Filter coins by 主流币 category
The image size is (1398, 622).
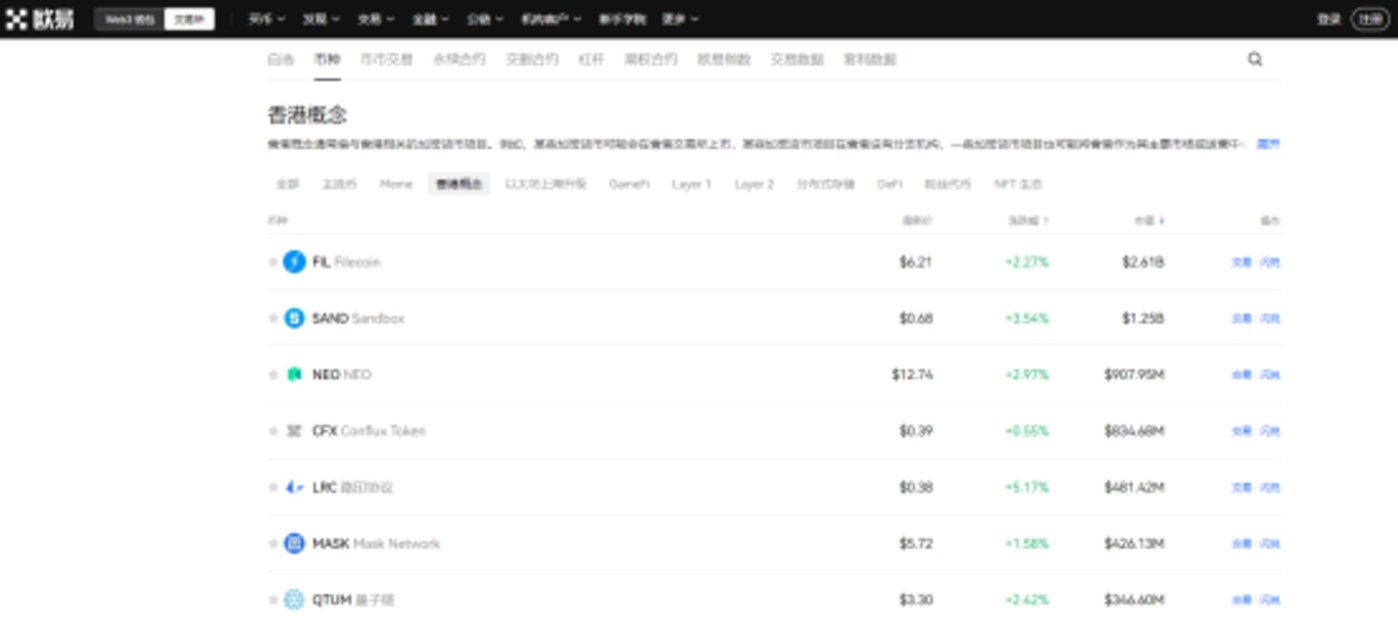coord(339,184)
